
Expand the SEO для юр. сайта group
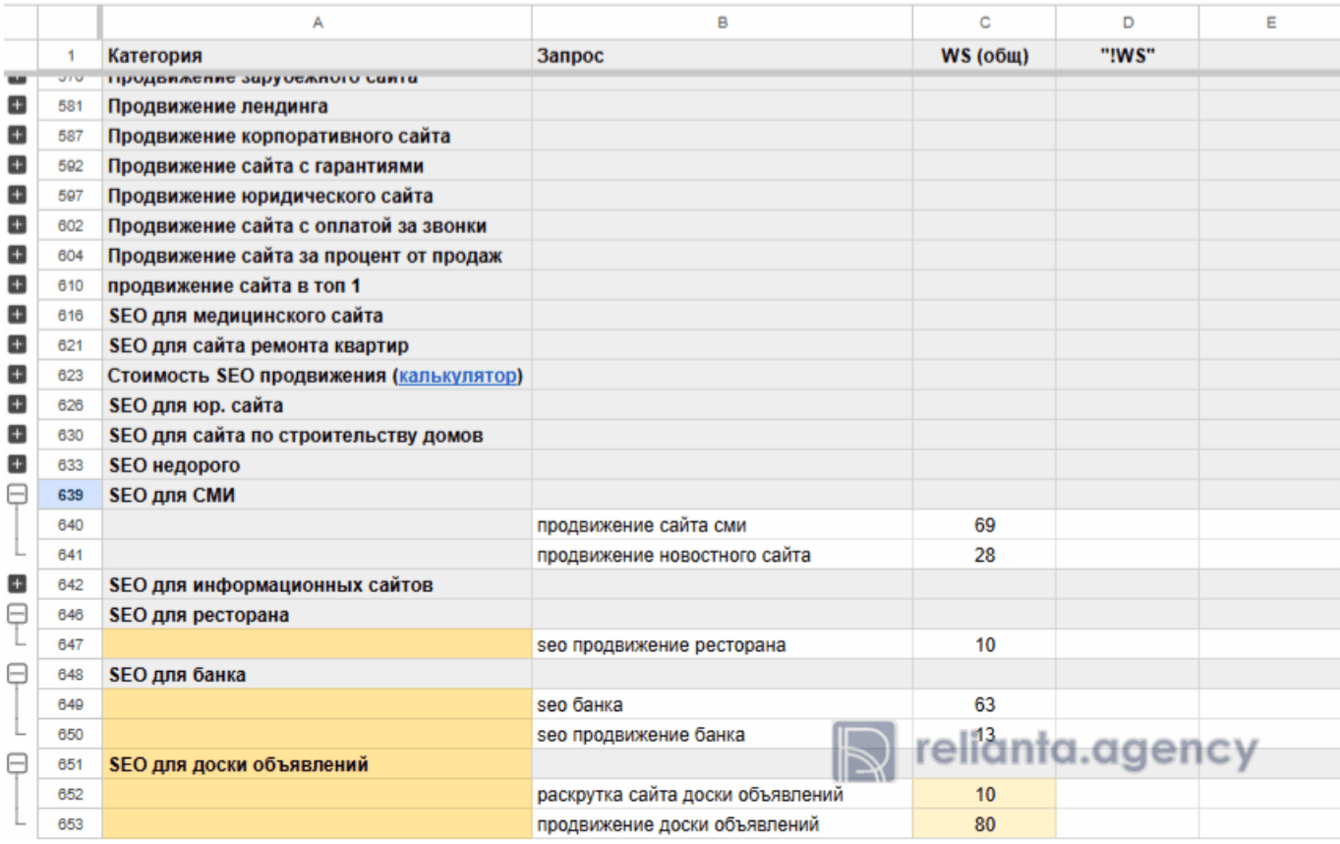pos(16,405)
